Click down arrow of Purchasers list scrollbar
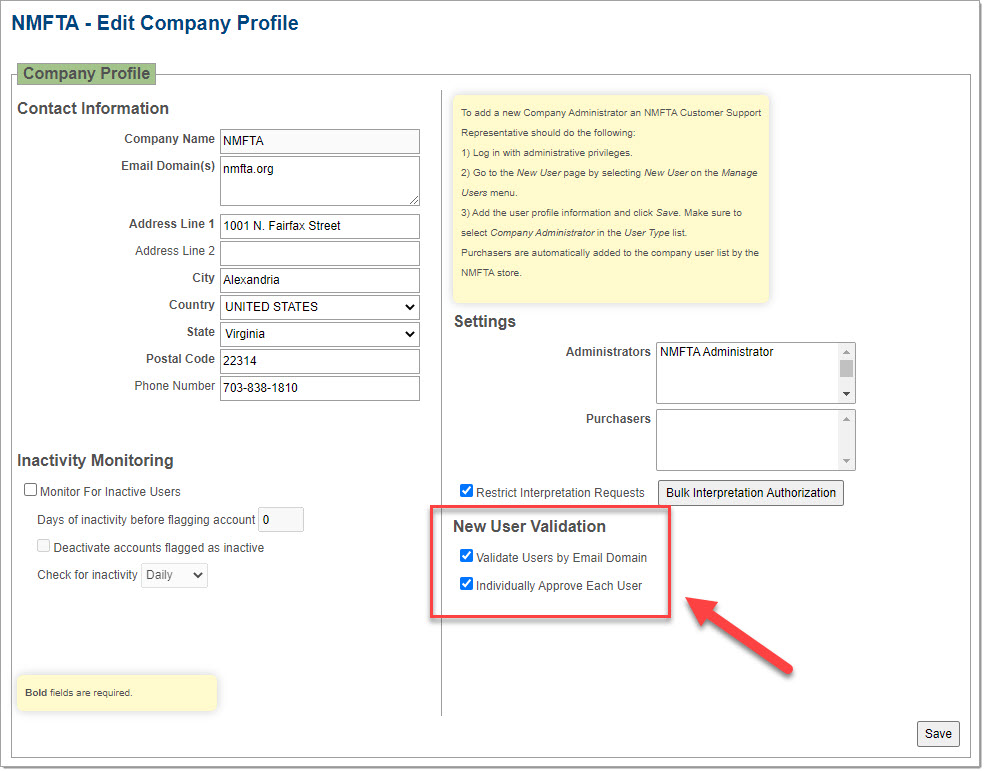Screen dimensions: 985x772 (848, 462)
